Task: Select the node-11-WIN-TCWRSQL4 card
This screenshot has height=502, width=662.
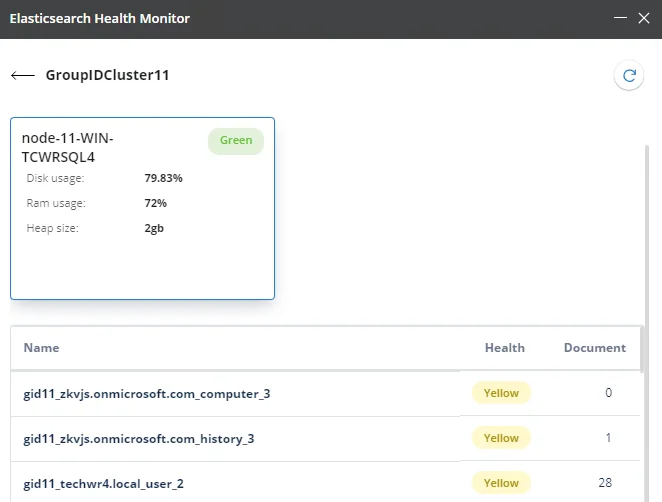Action: coord(143,209)
